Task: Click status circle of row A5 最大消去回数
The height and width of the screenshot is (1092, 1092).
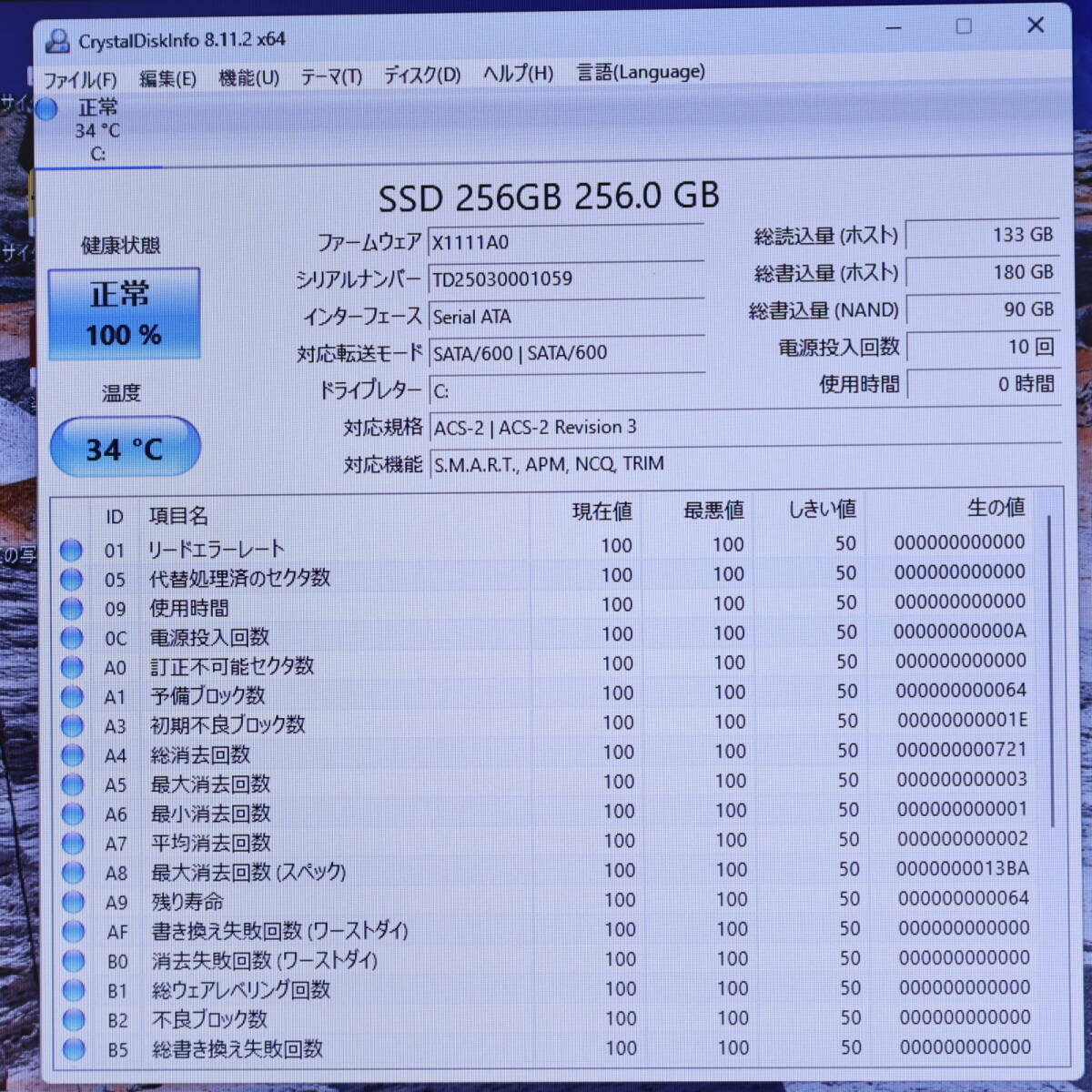Action: 73,784
